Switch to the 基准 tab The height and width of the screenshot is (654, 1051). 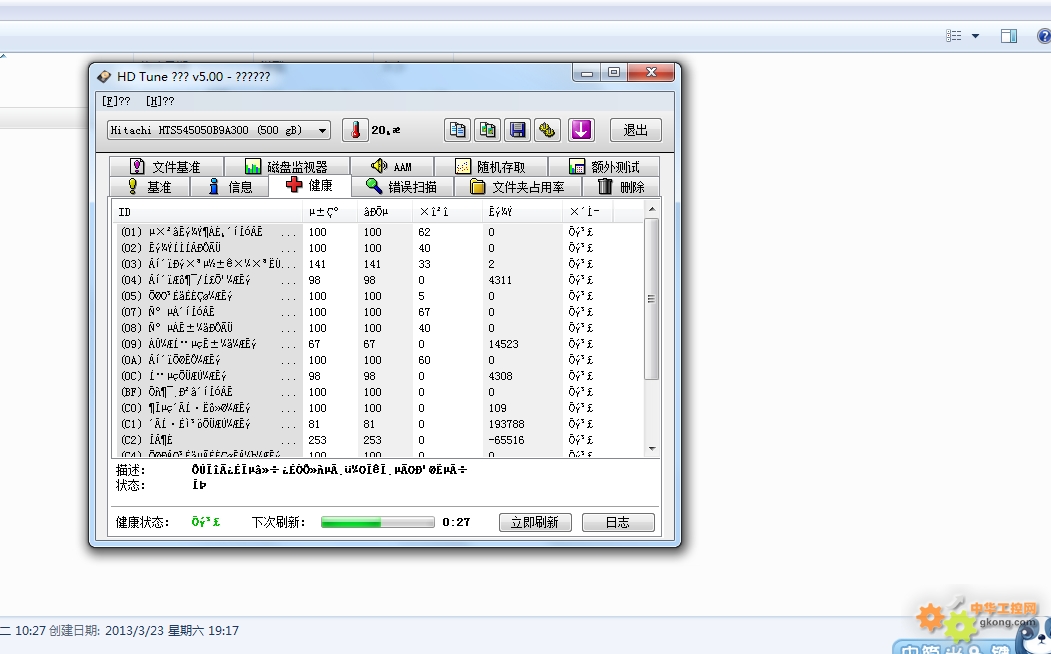(x=150, y=186)
